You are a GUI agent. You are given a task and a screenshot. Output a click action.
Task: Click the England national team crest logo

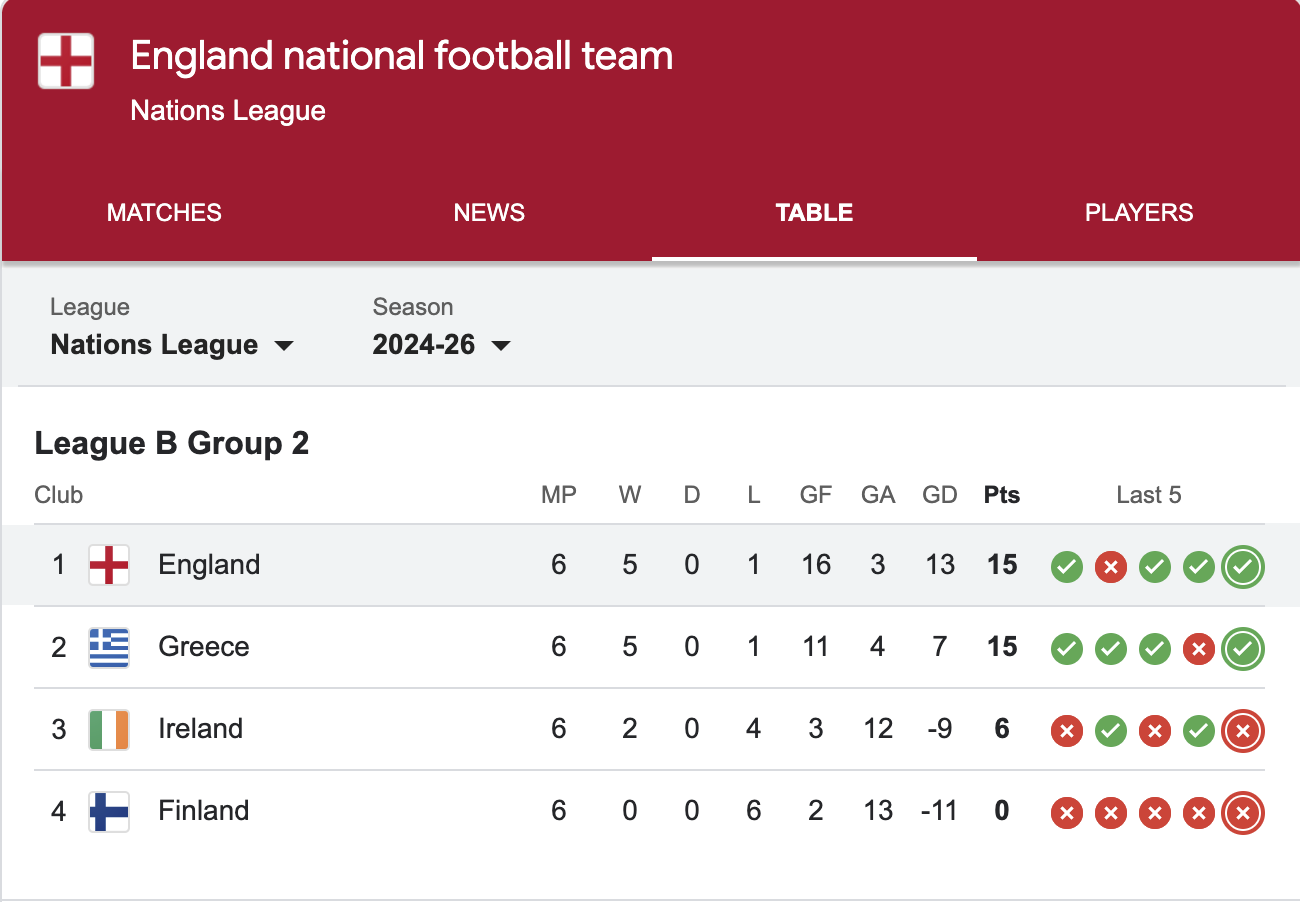click(x=65, y=61)
